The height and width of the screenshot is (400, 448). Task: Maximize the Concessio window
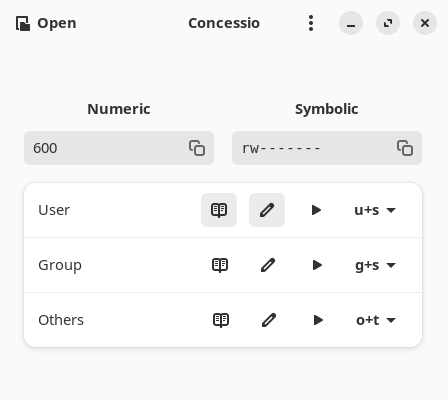tap(388, 23)
